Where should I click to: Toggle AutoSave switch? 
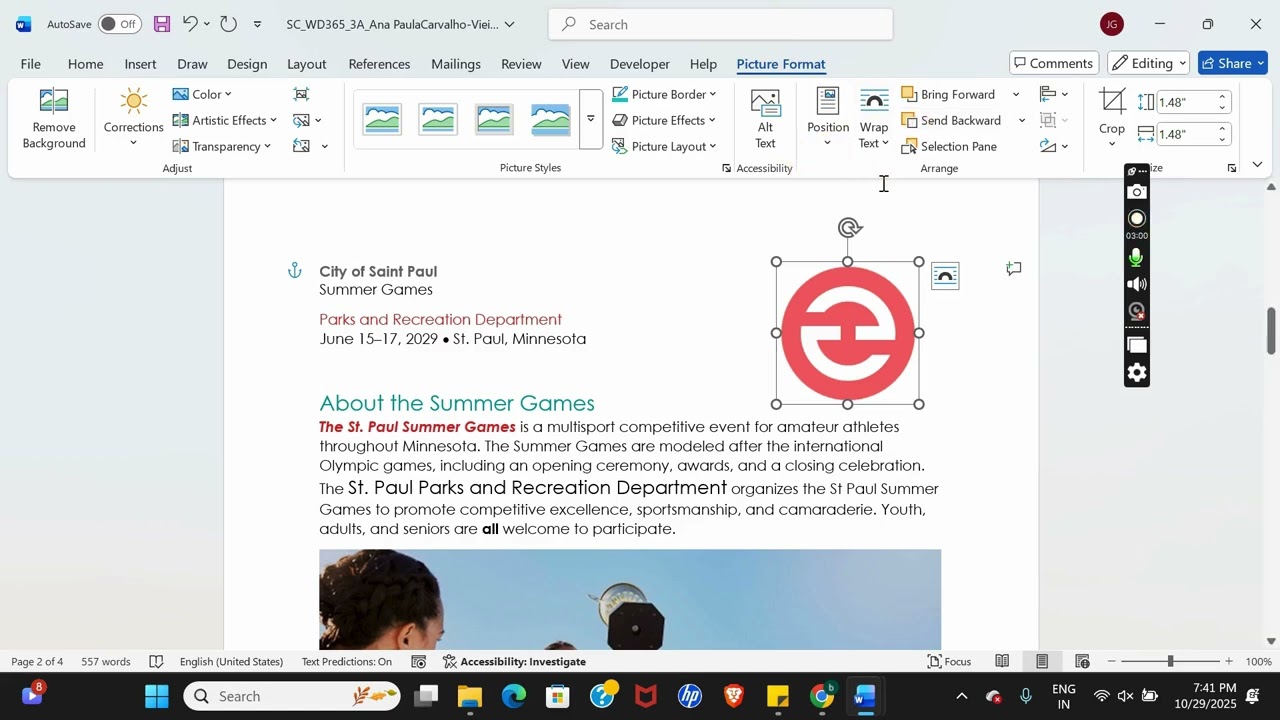pos(120,24)
